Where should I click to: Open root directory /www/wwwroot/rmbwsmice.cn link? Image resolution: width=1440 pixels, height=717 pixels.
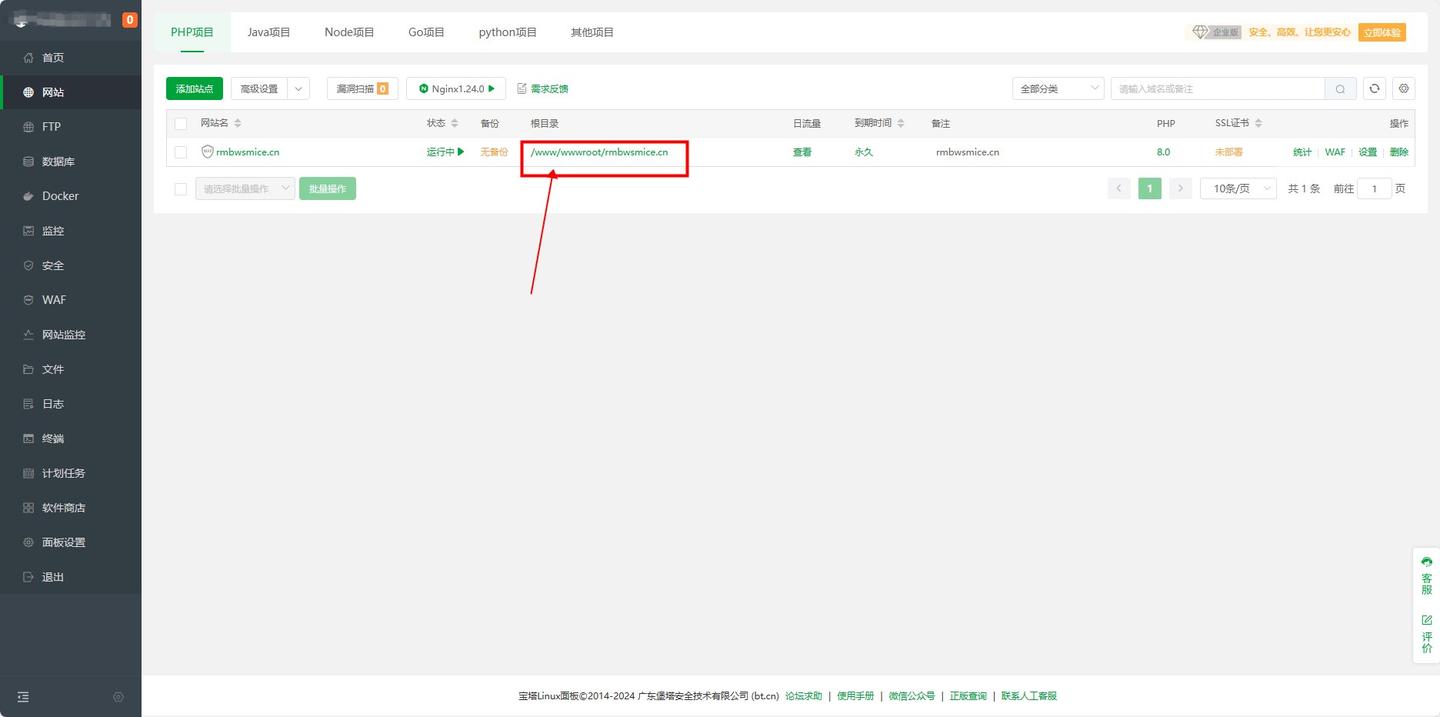point(599,152)
